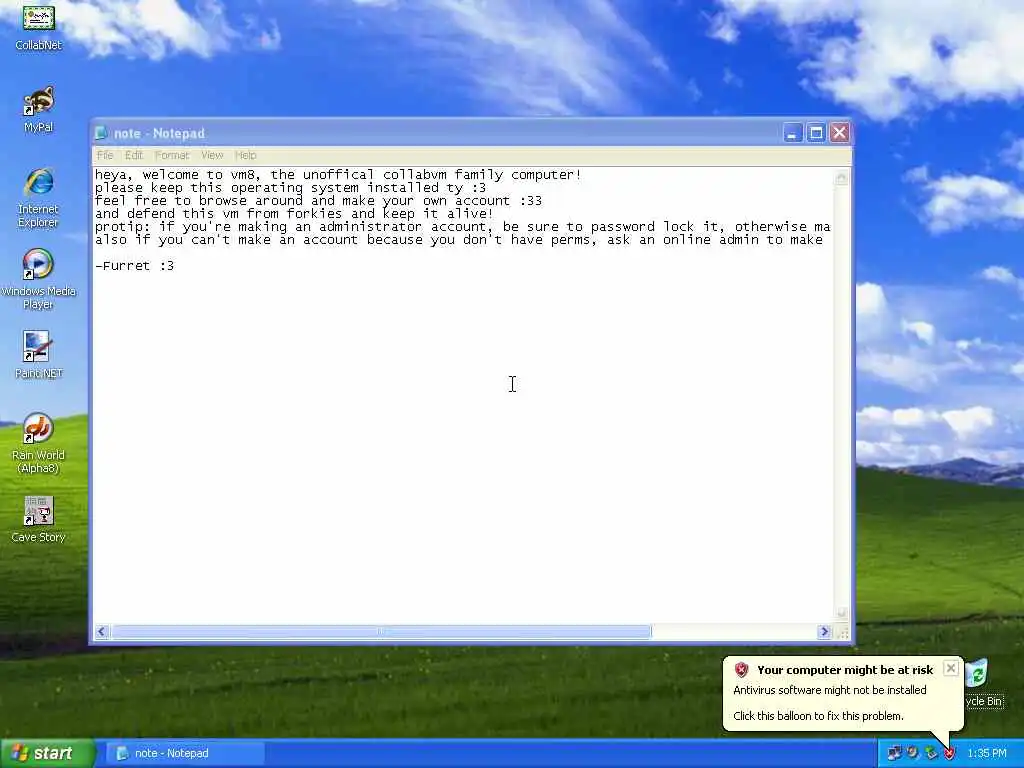Click the vertical scrollbar down arrow
This screenshot has width=1024, height=768.
(x=841, y=613)
